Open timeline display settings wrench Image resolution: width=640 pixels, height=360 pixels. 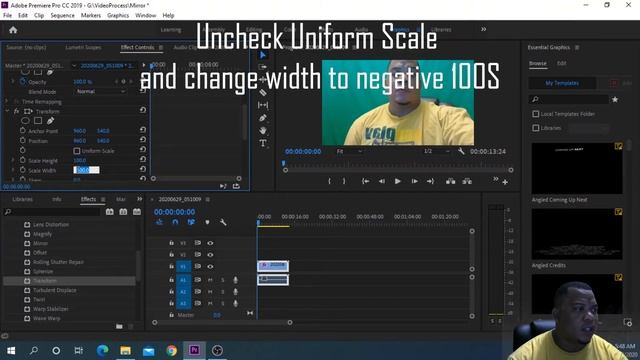[223, 222]
